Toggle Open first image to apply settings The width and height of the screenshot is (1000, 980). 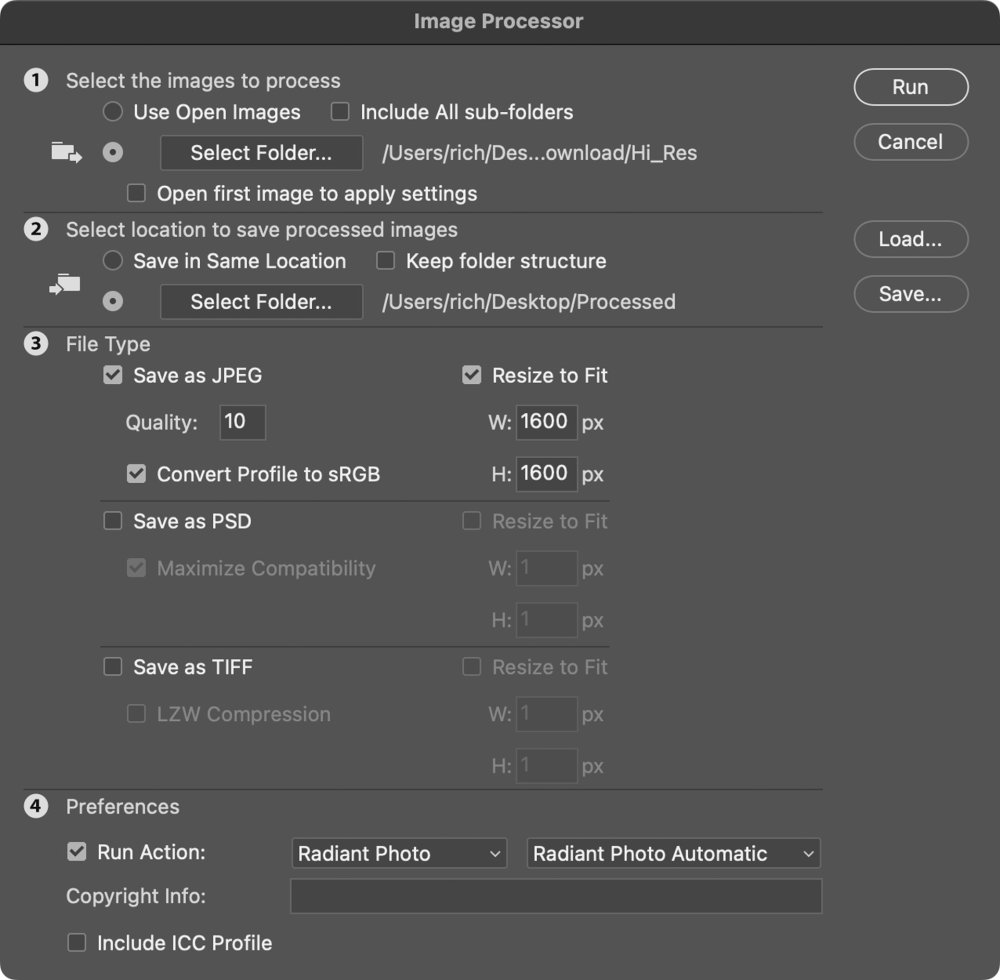(x=137, y=193)
